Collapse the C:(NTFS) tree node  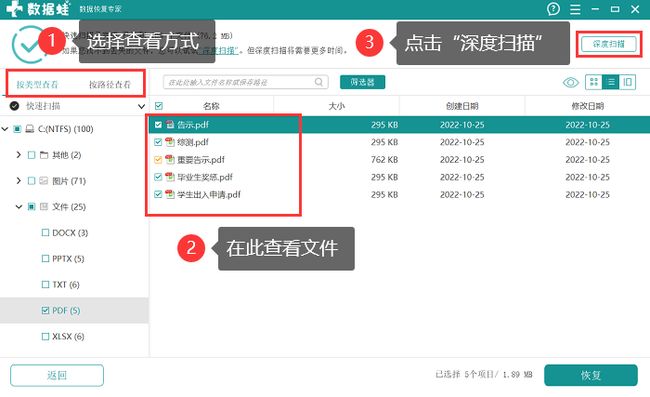point(5,129)
